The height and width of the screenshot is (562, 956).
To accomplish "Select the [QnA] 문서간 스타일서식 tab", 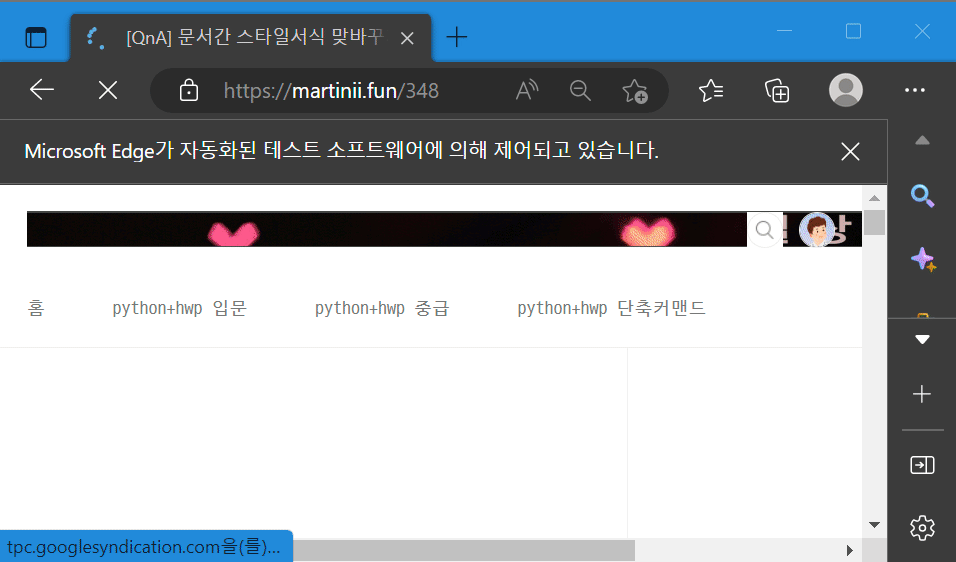I will (251, 38).
